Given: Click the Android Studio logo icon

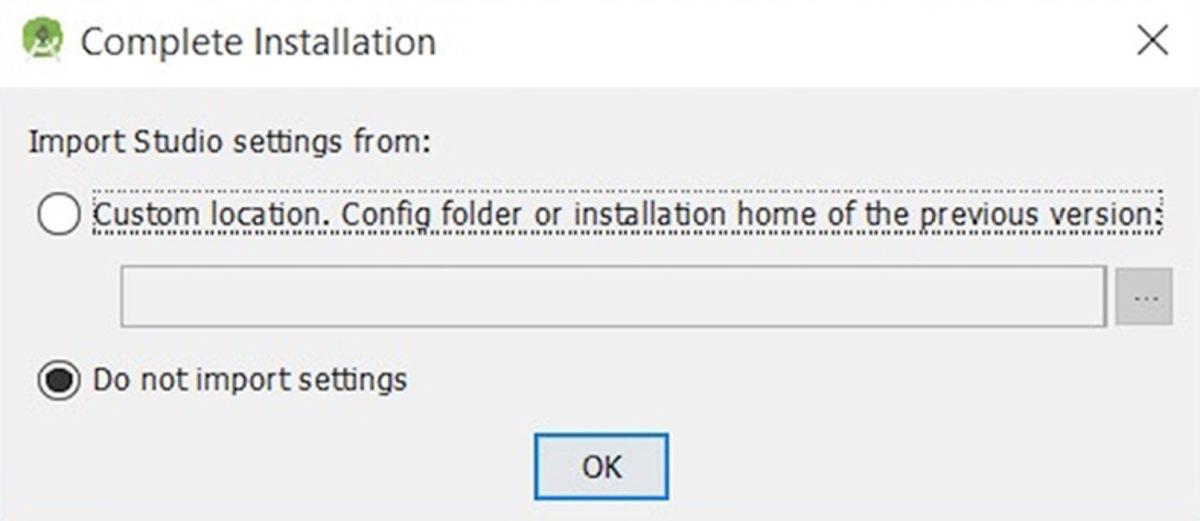Looking at the screenshot, I should [x=42, y=41].
